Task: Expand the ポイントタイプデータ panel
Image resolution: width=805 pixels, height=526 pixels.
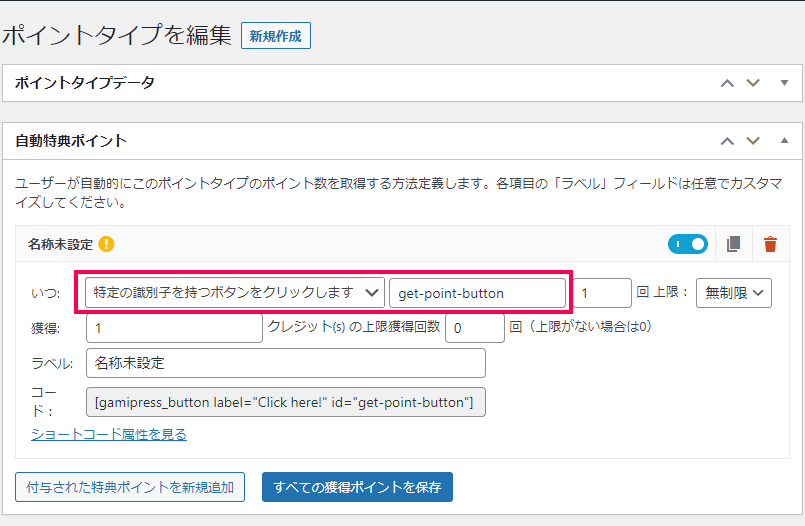Action: click(x=784, y=83)
